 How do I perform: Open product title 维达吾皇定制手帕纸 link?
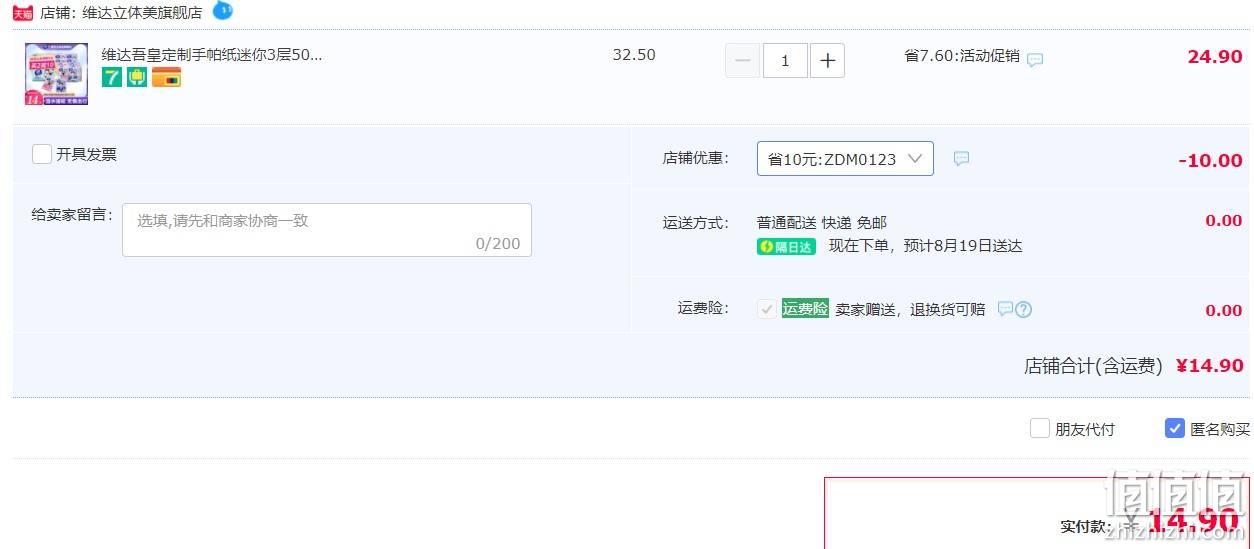212,54
